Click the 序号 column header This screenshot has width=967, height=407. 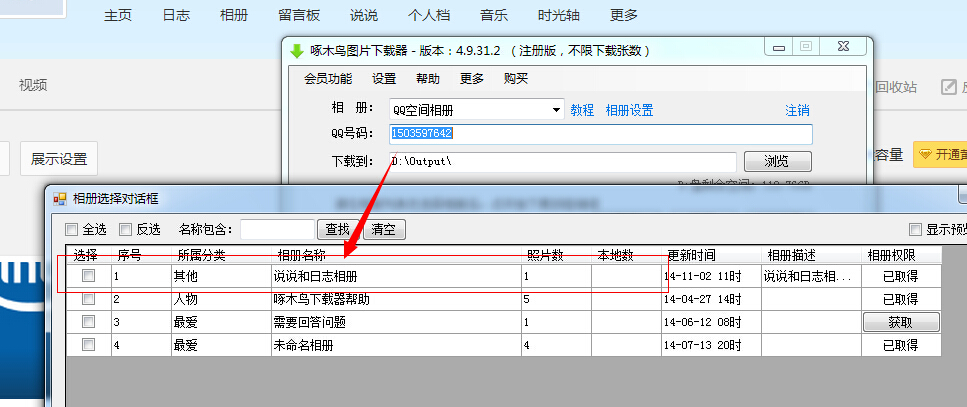click(141, 255)
